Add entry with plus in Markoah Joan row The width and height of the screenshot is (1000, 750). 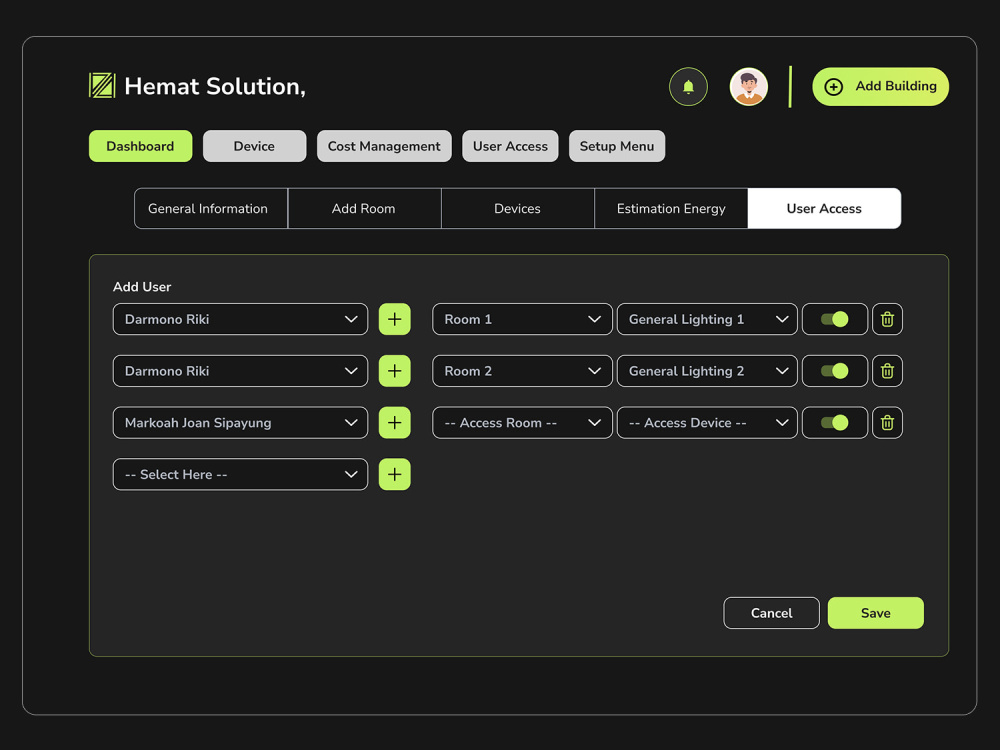395,422
